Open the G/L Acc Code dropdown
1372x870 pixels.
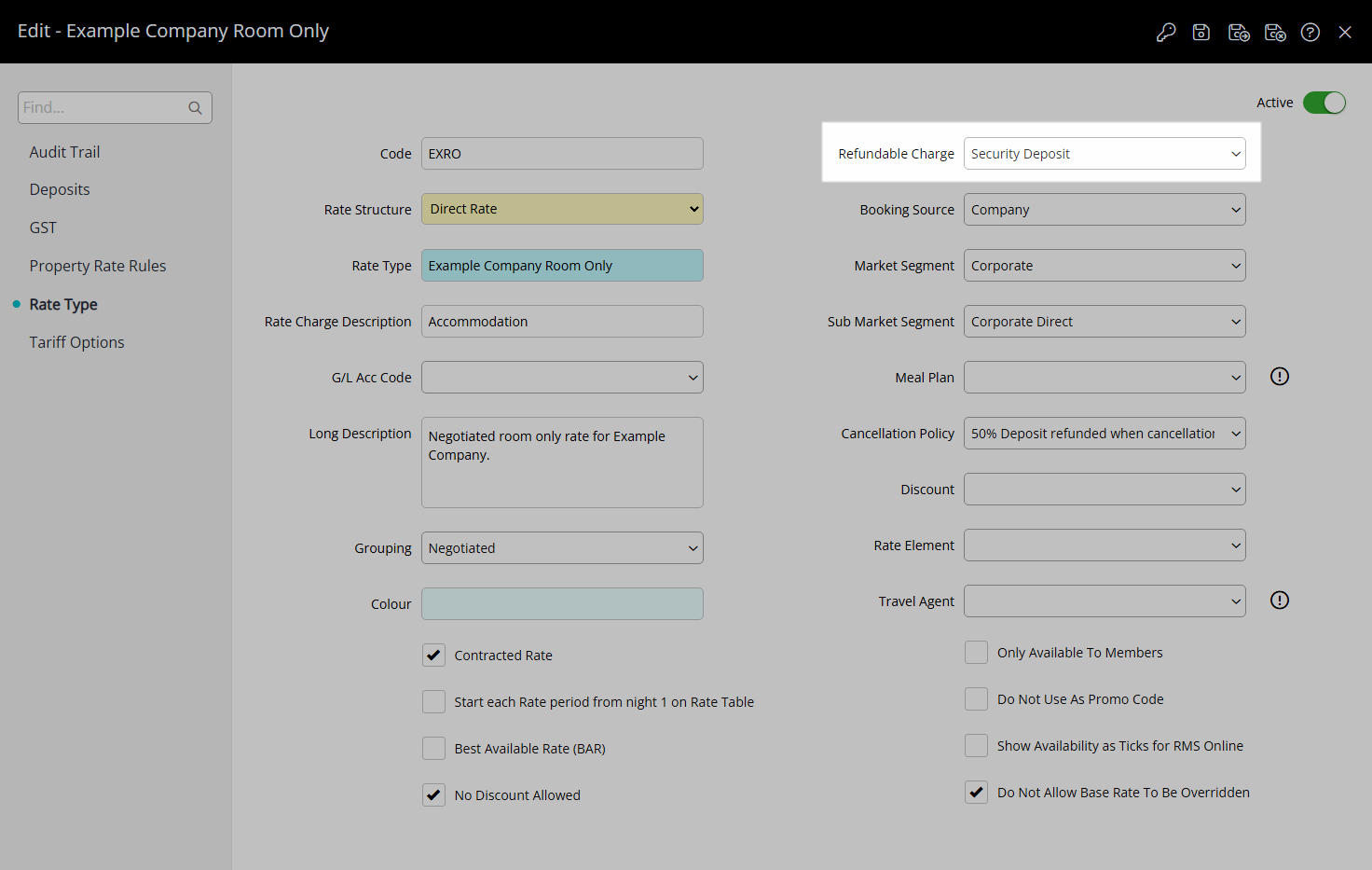[x=562, y=378]
